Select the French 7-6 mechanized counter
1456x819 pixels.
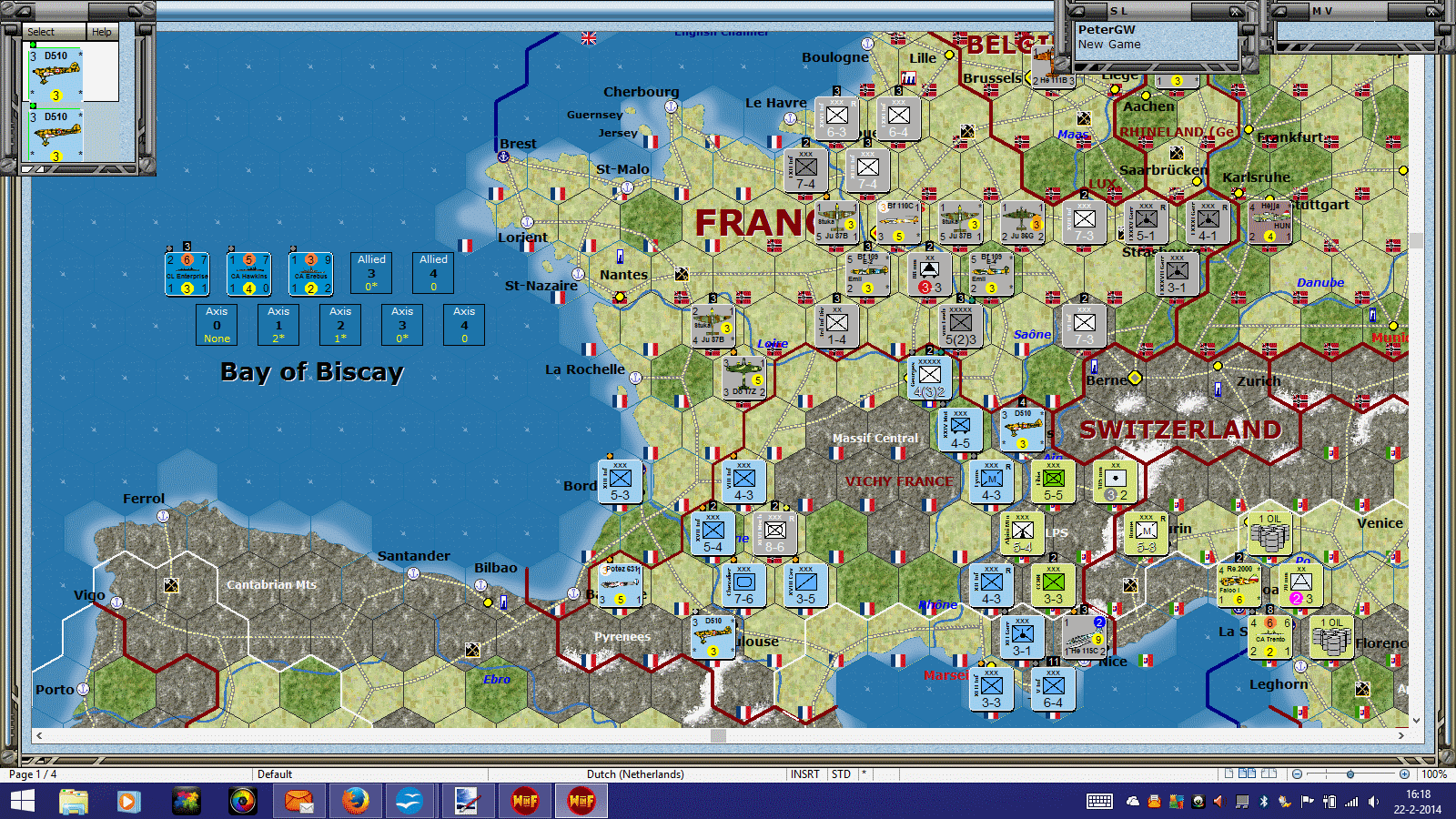(743, 585)
